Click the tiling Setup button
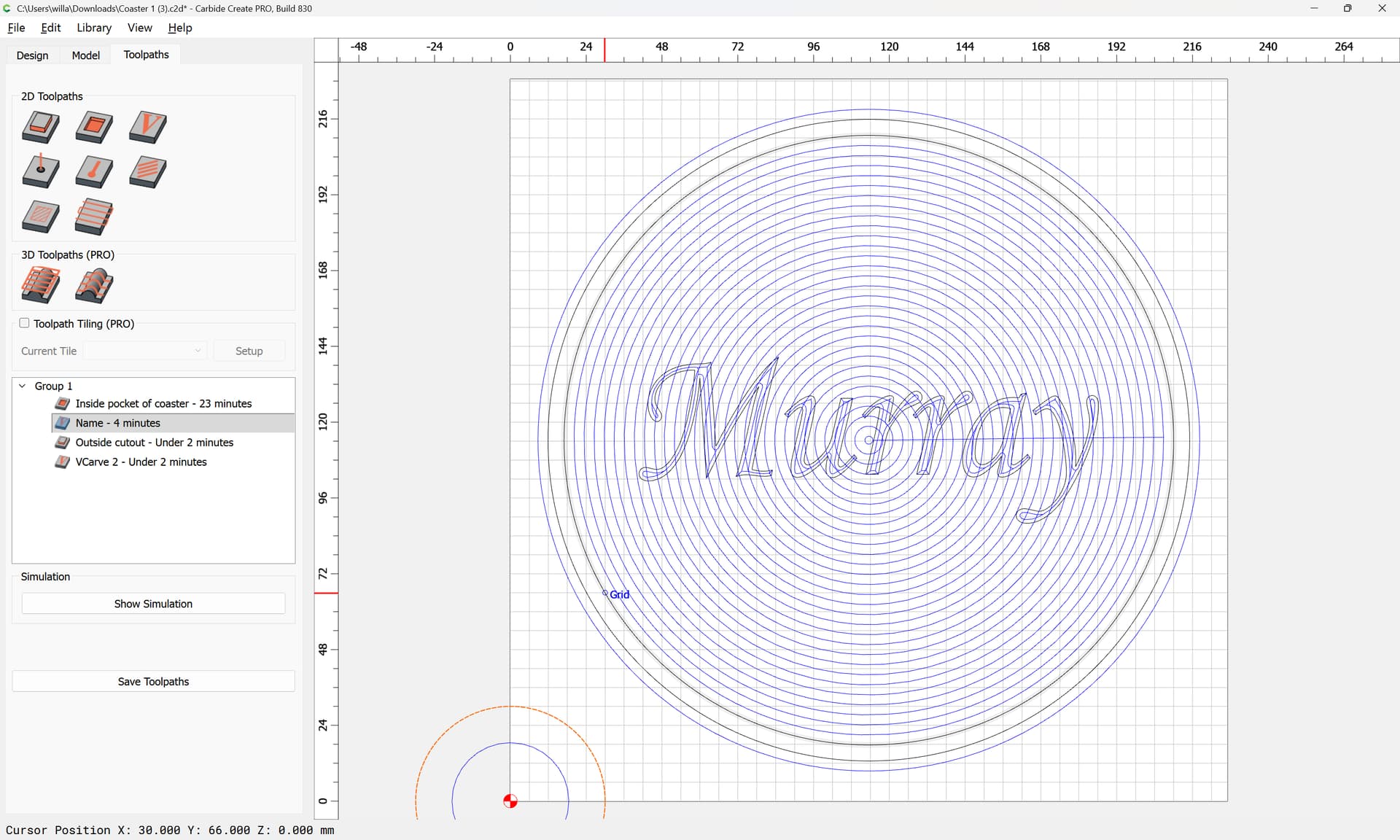1400x840 pixels. tap(249, 351)
